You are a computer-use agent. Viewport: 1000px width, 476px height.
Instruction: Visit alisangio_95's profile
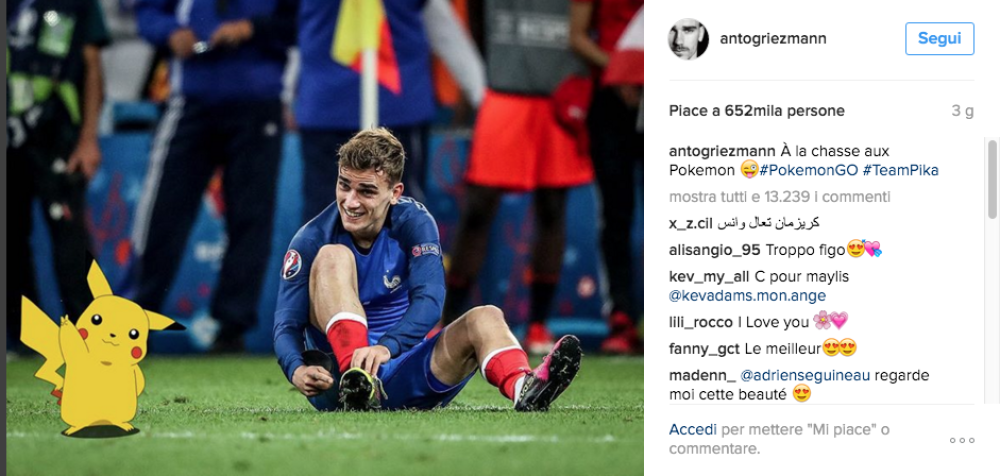[x=712, y=249]
